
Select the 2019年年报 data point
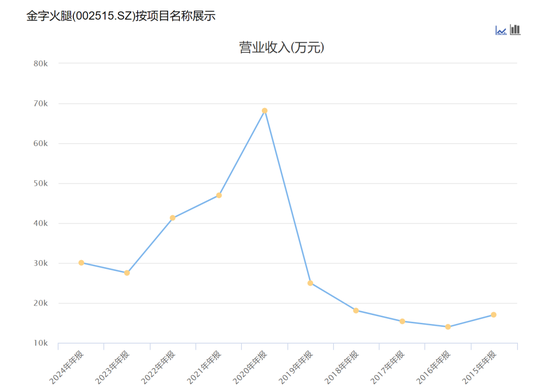coord(310,283)
